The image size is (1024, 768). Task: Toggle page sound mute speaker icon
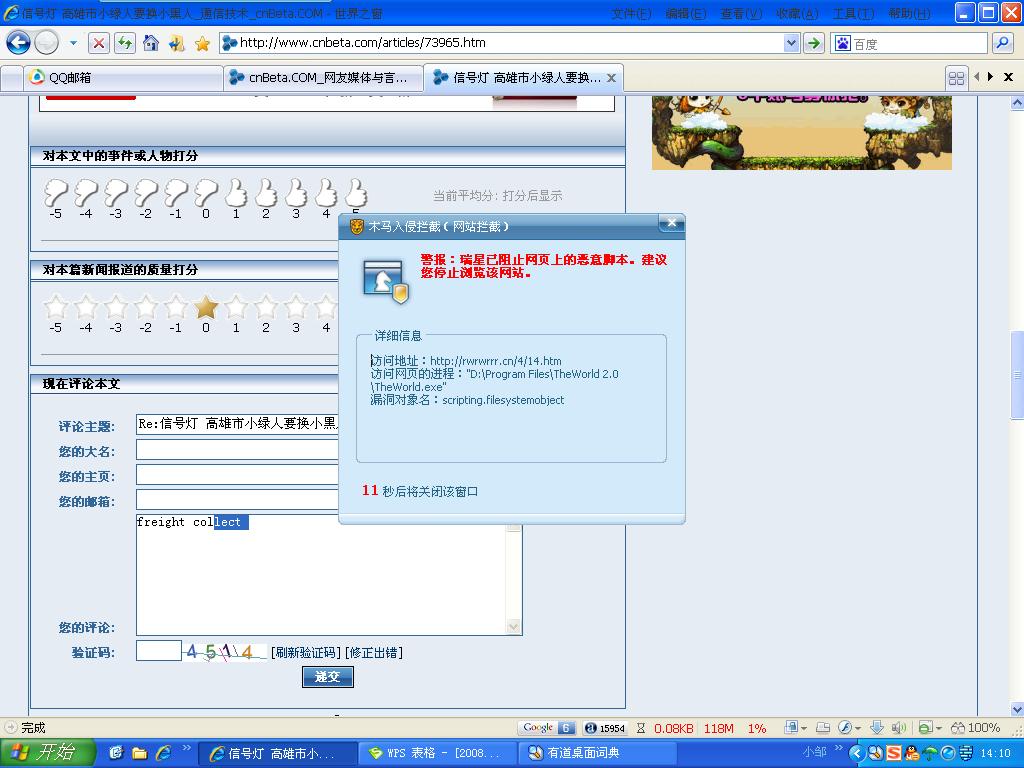tap(899, 727)
